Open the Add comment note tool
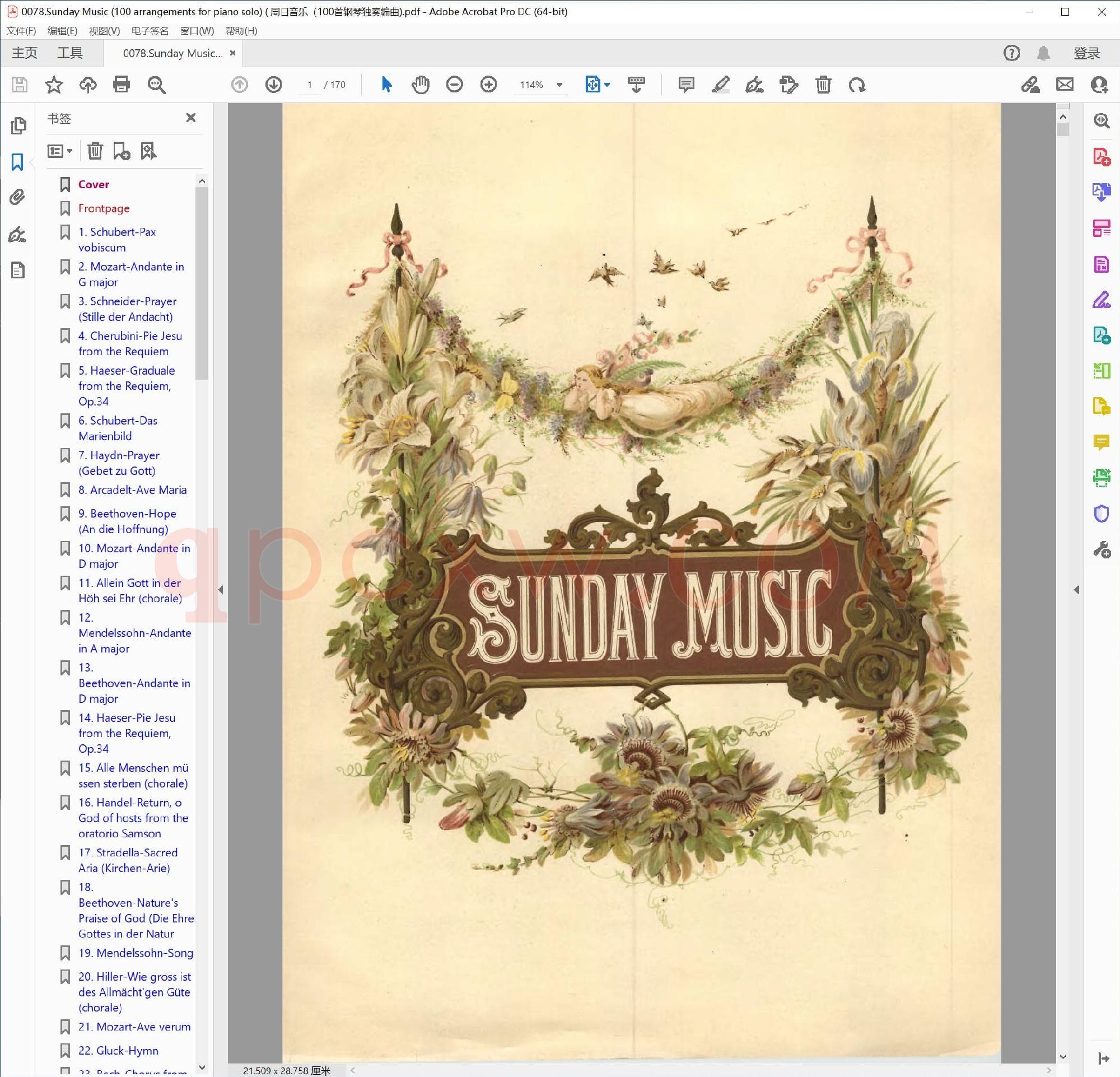 click(x=685, y=85)
